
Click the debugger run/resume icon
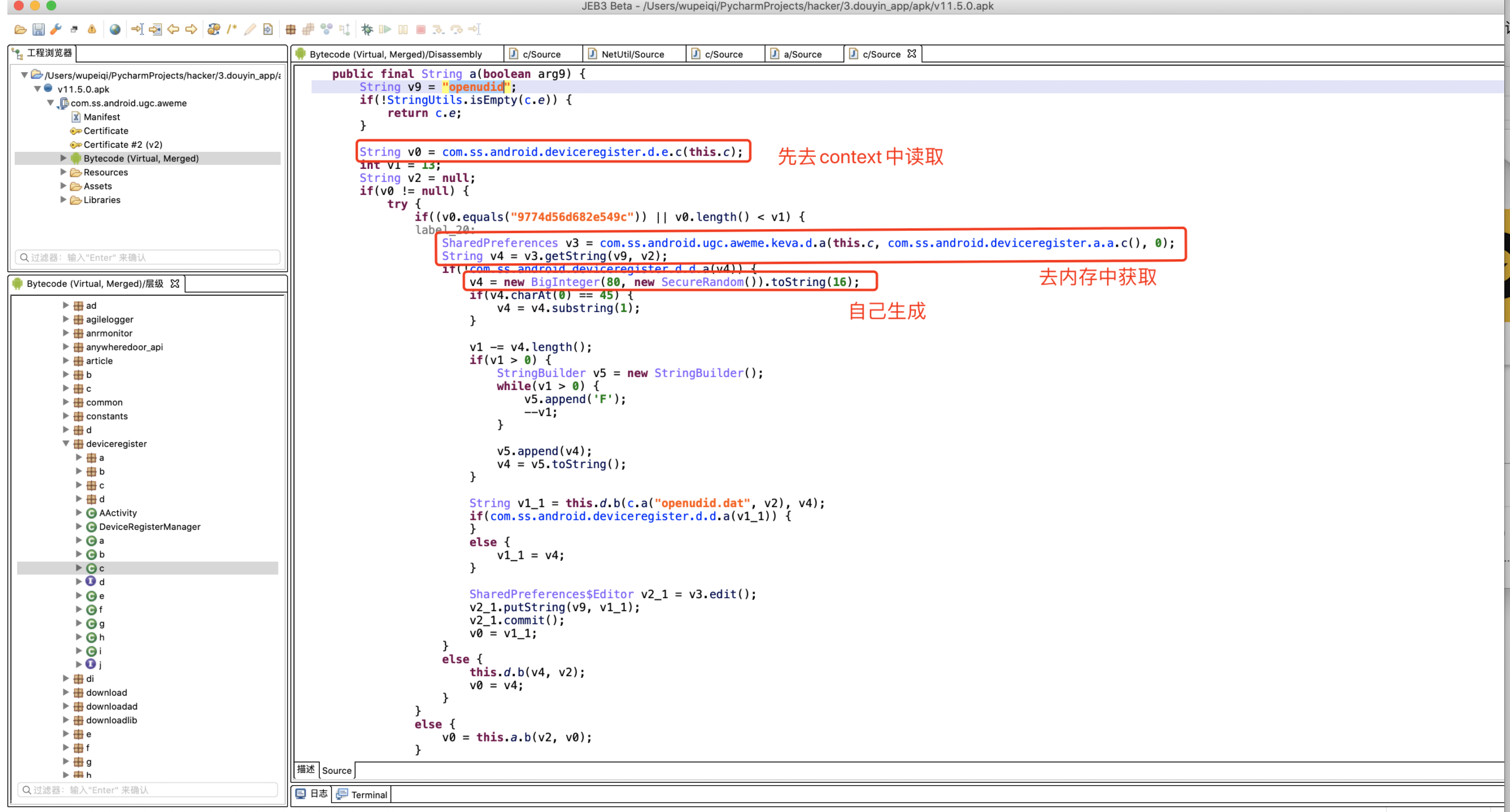coord(385,30)
